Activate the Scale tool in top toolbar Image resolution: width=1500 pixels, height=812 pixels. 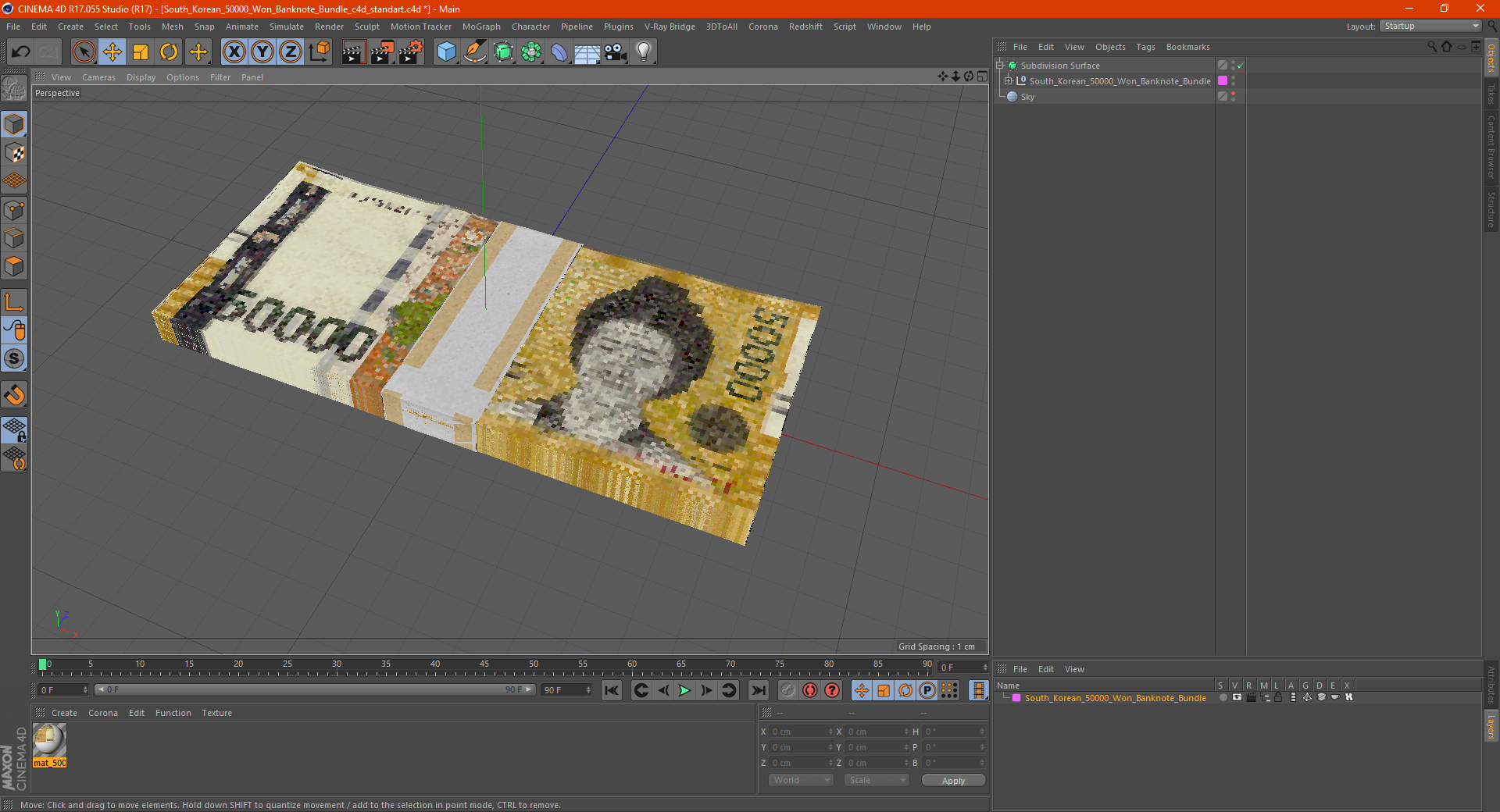coord(141,52)
